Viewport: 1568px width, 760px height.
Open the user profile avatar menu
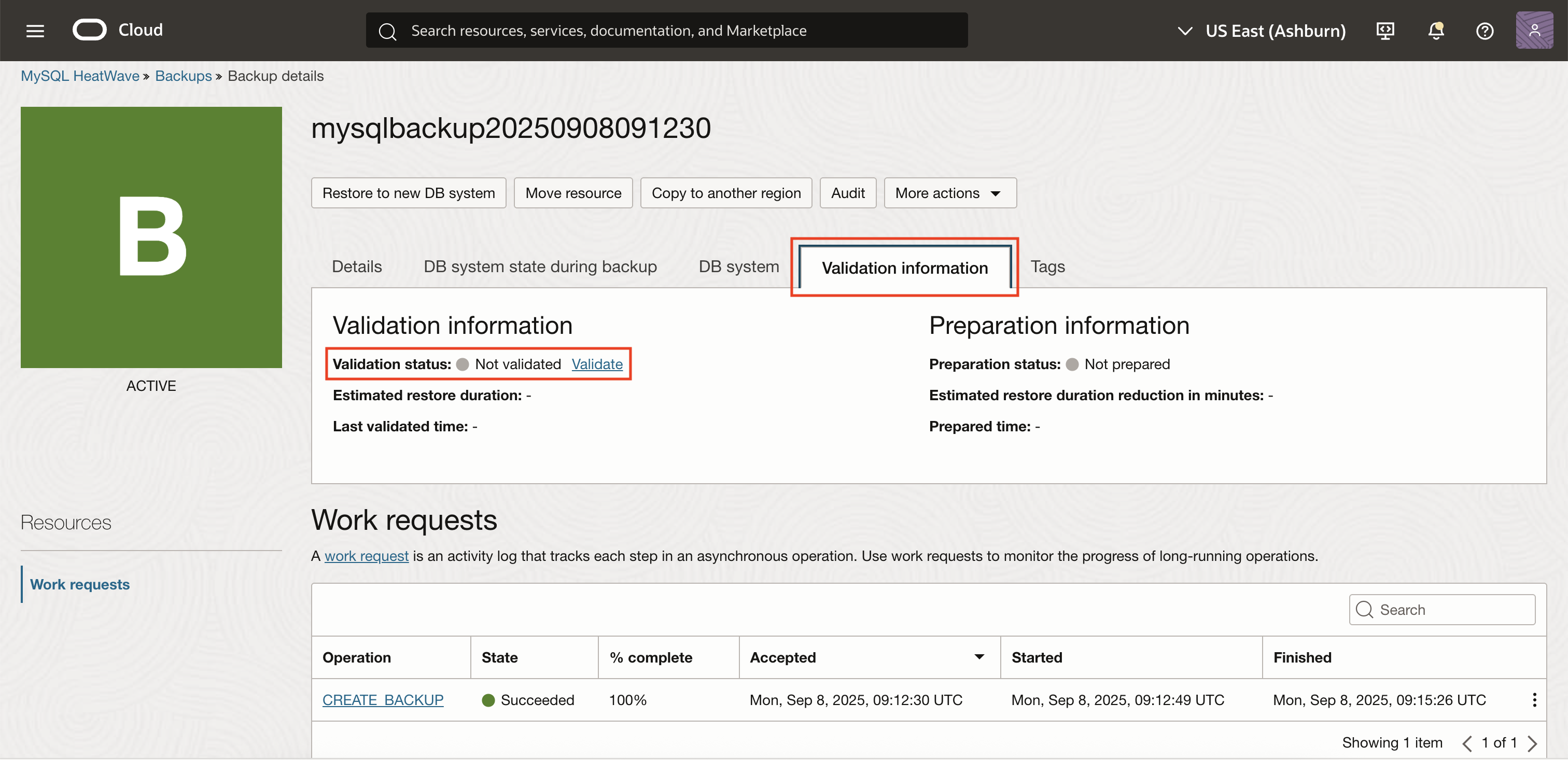pos(1534,31)
